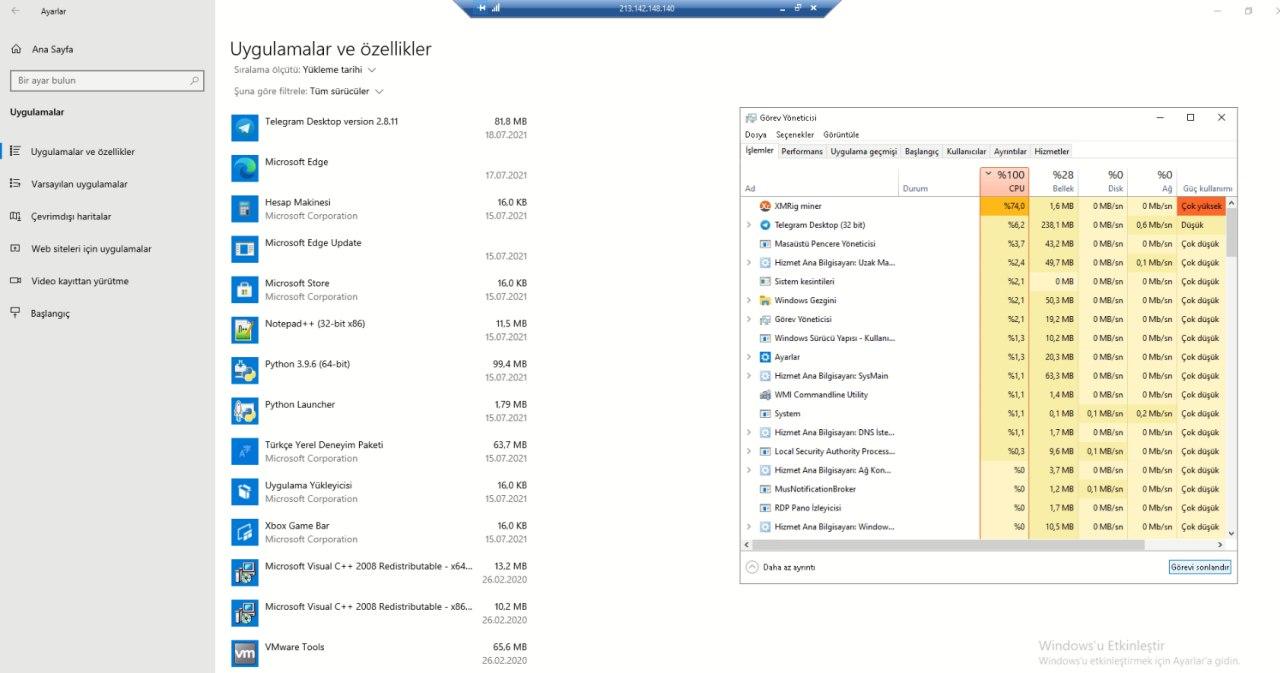Click Telegram Desktop process icon in Task Manager

[x=765, y=225]
